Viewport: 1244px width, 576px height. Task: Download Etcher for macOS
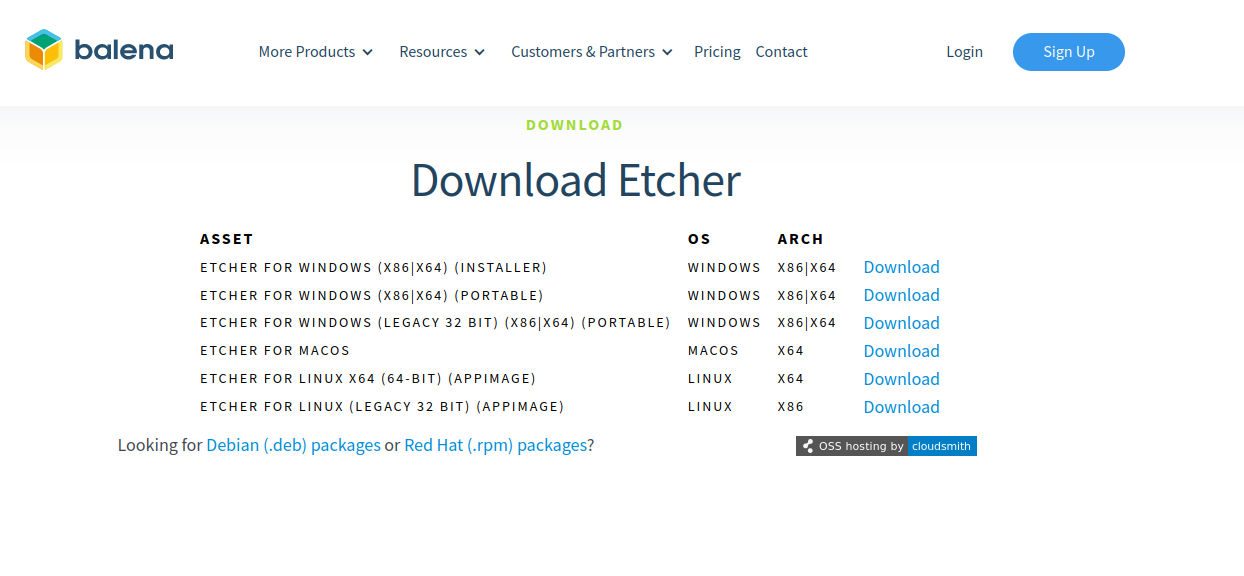901,351
